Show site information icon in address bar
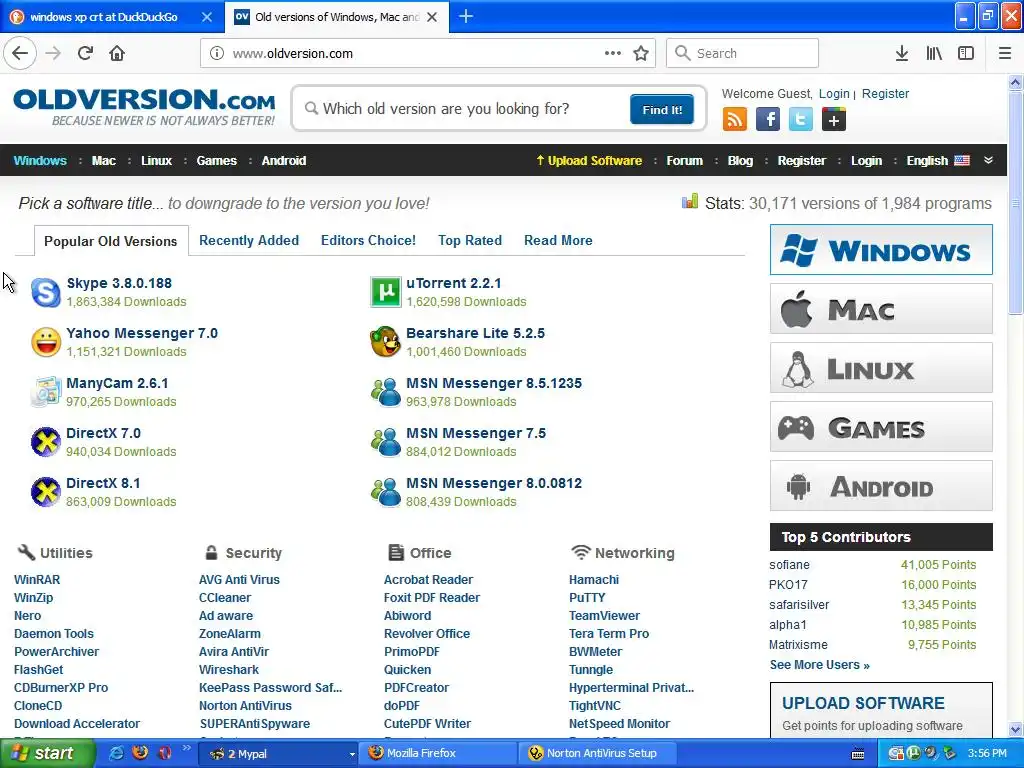 tap(217, 54)
